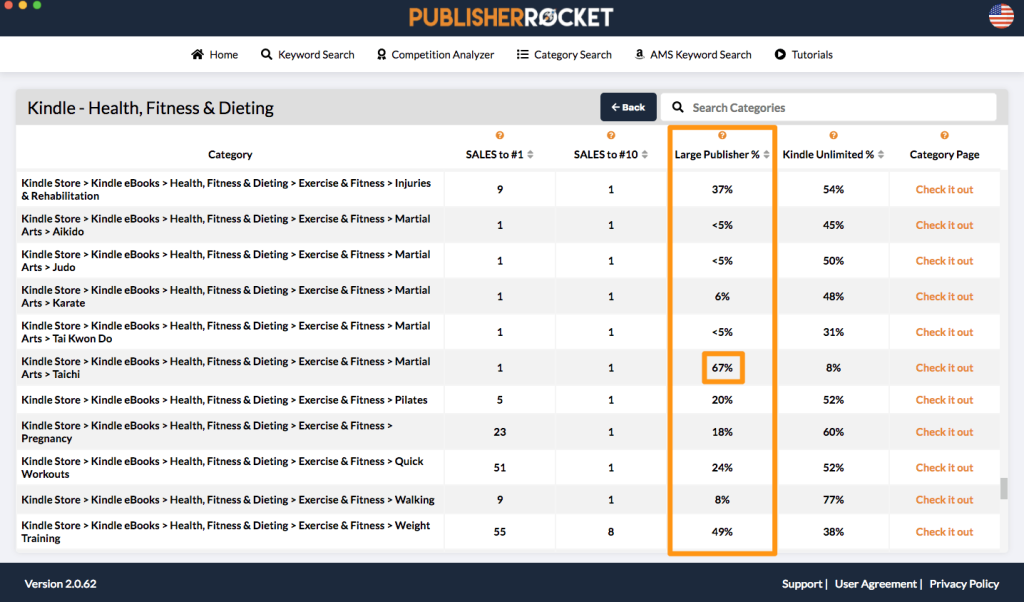Open the Support link in footer
Viewport: 1024px width, 602px height.
pos(802,584)
